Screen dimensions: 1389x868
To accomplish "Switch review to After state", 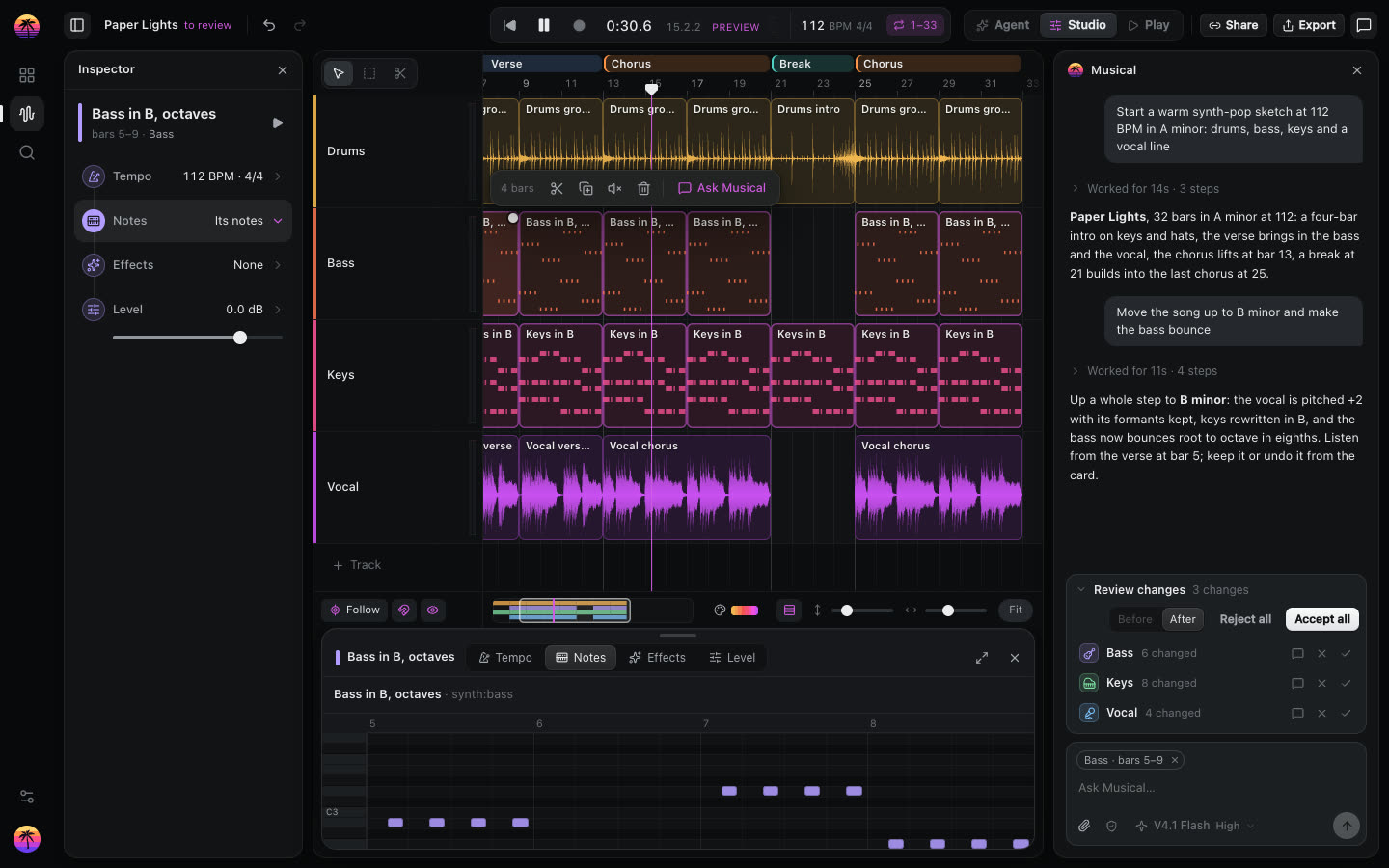I will [1183, 619].
